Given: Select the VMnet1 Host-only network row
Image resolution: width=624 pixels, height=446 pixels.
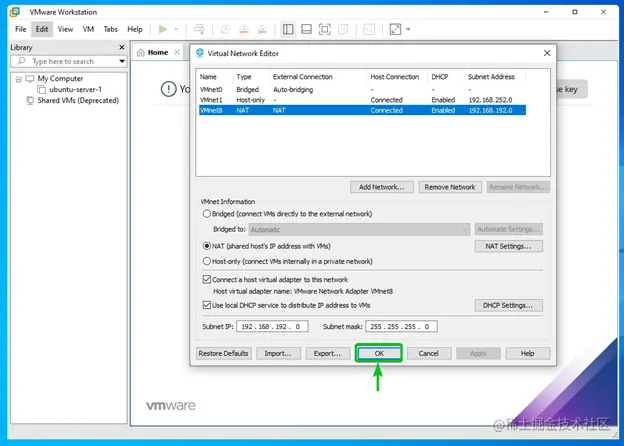Looking at the screenshot, I should (362, 100).
